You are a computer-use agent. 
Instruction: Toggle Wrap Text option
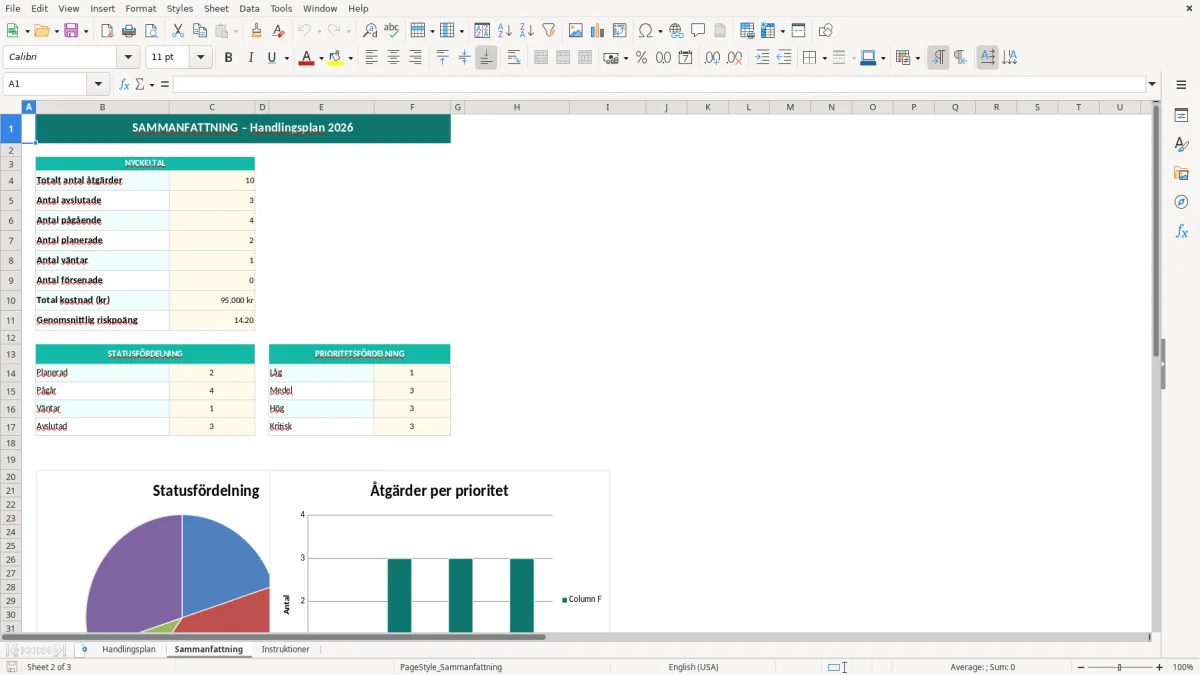(514, 58)
